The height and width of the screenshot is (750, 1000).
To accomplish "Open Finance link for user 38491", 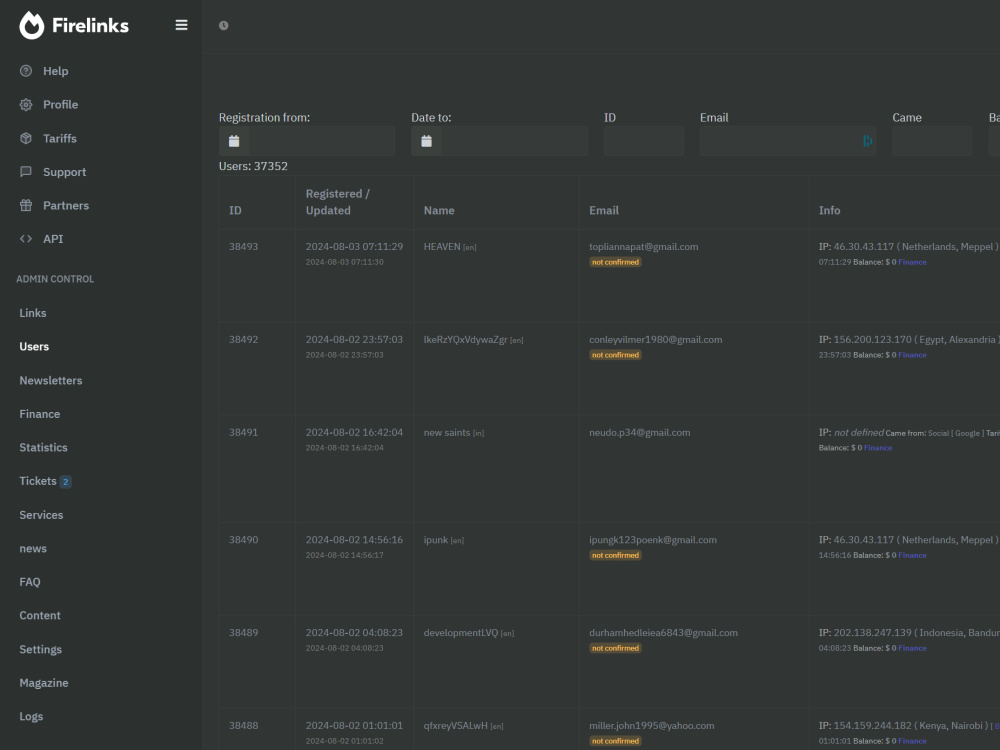I will pos(878,448).
